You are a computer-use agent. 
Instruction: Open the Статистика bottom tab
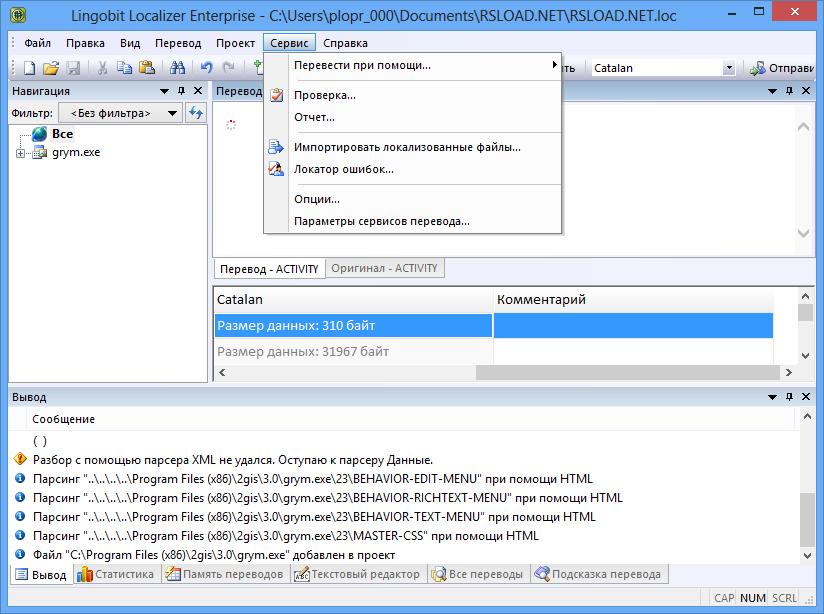pos(115,574)
